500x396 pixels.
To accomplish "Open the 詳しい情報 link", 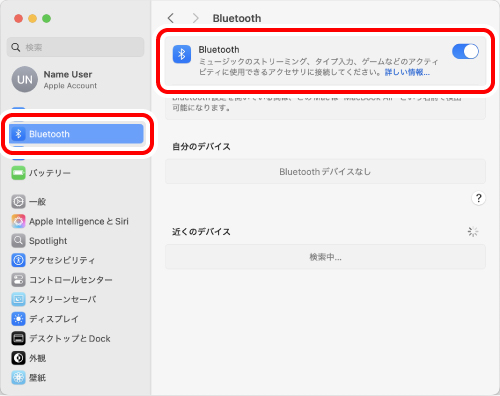I will pos(407,72).
